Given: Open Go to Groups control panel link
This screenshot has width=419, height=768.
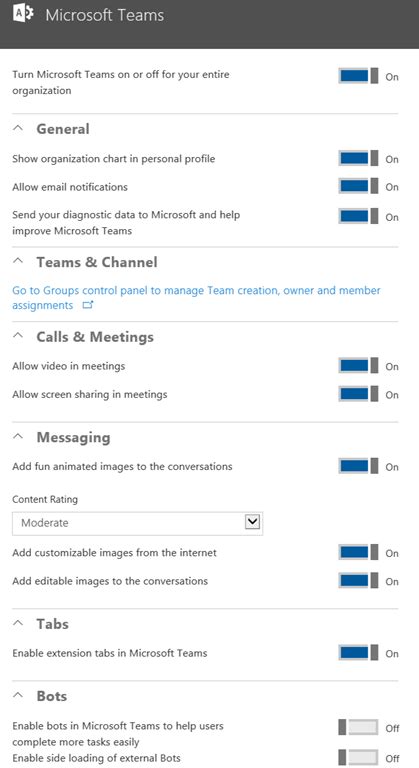Looking at the screenshot, I should coord(196,297).
